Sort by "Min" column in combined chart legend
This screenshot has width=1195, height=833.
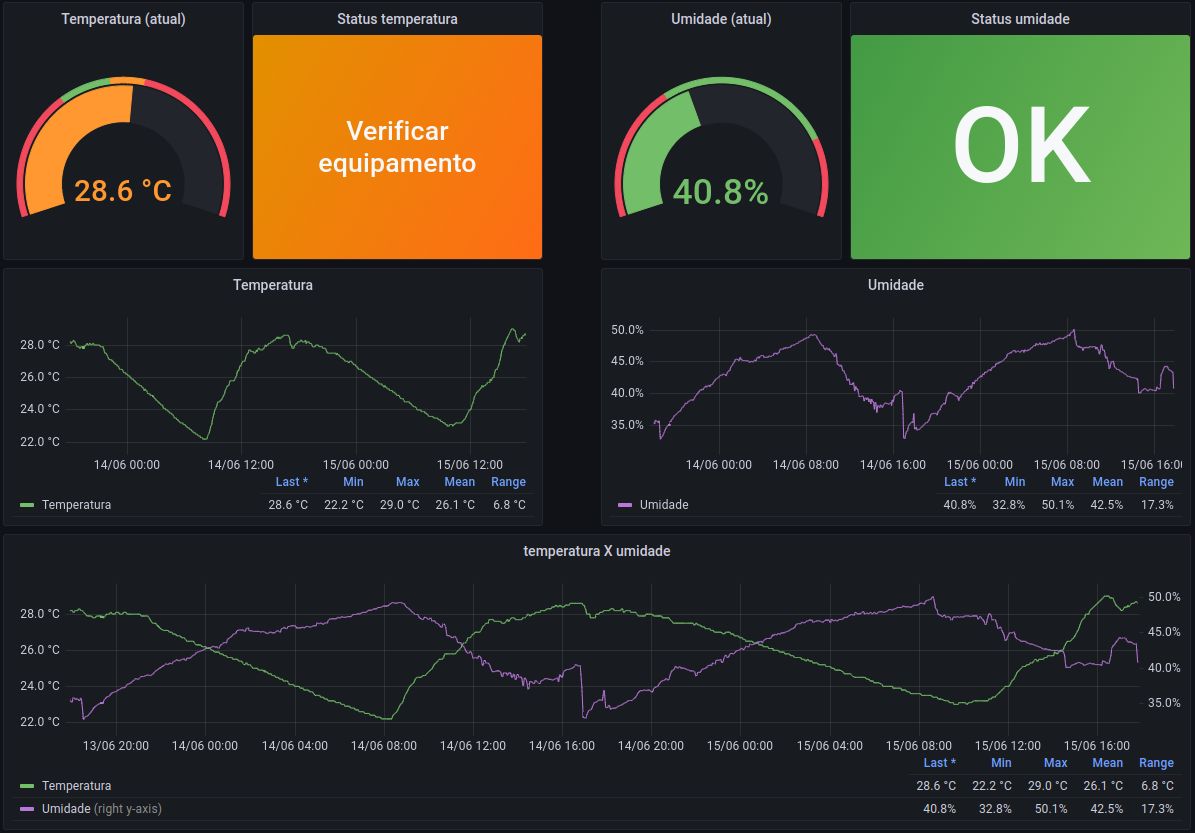point(1001,763)
